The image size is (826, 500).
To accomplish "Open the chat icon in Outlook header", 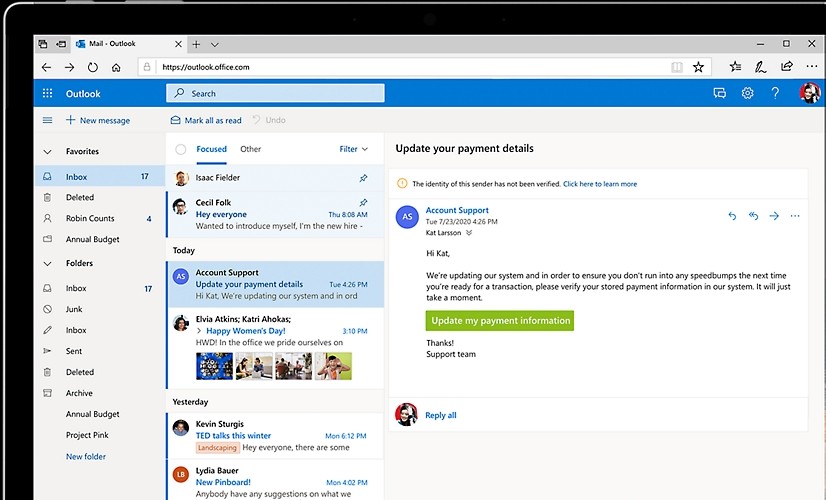I will 720,93.
